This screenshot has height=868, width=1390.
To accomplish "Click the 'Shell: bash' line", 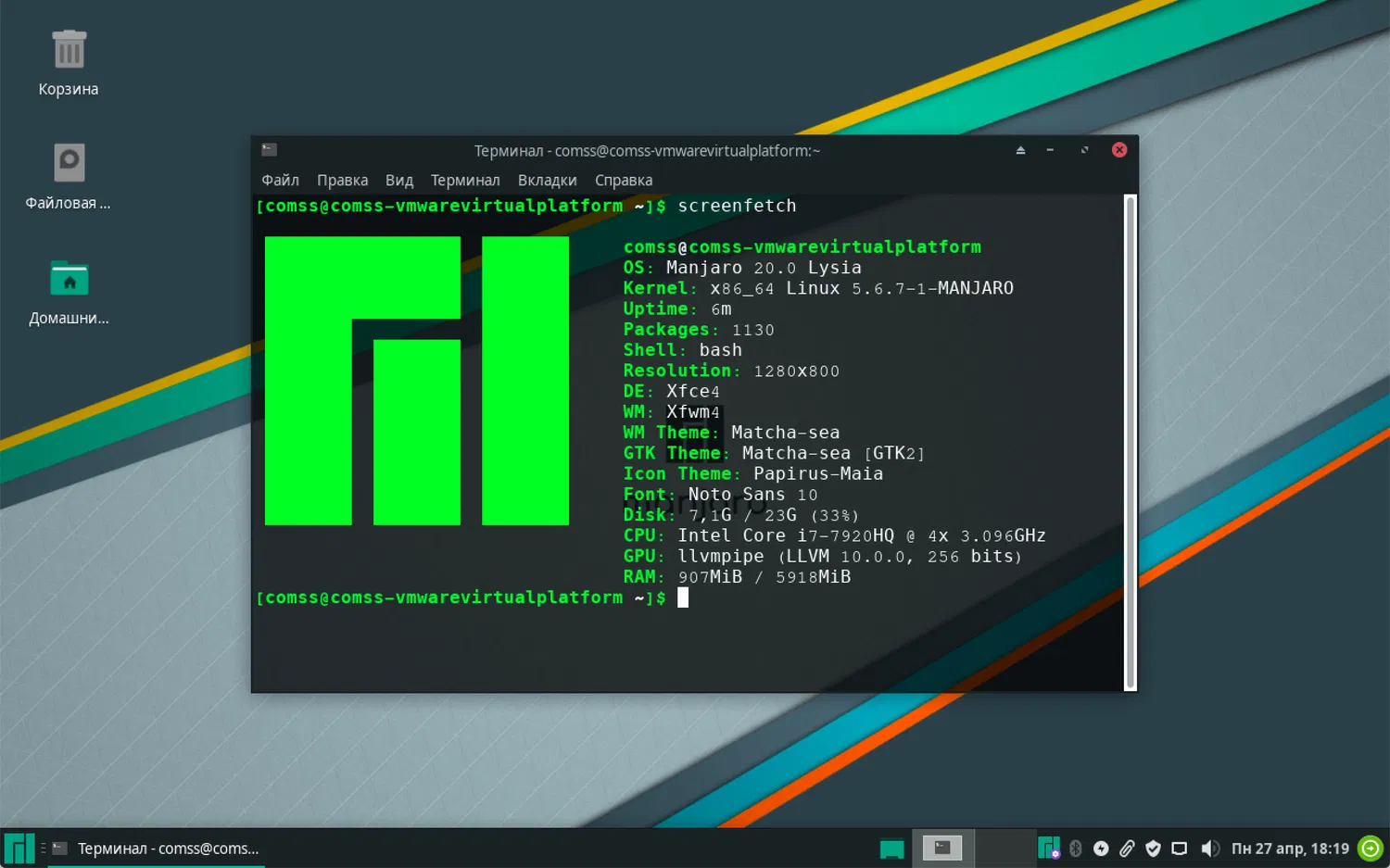I will coord(683,350).
